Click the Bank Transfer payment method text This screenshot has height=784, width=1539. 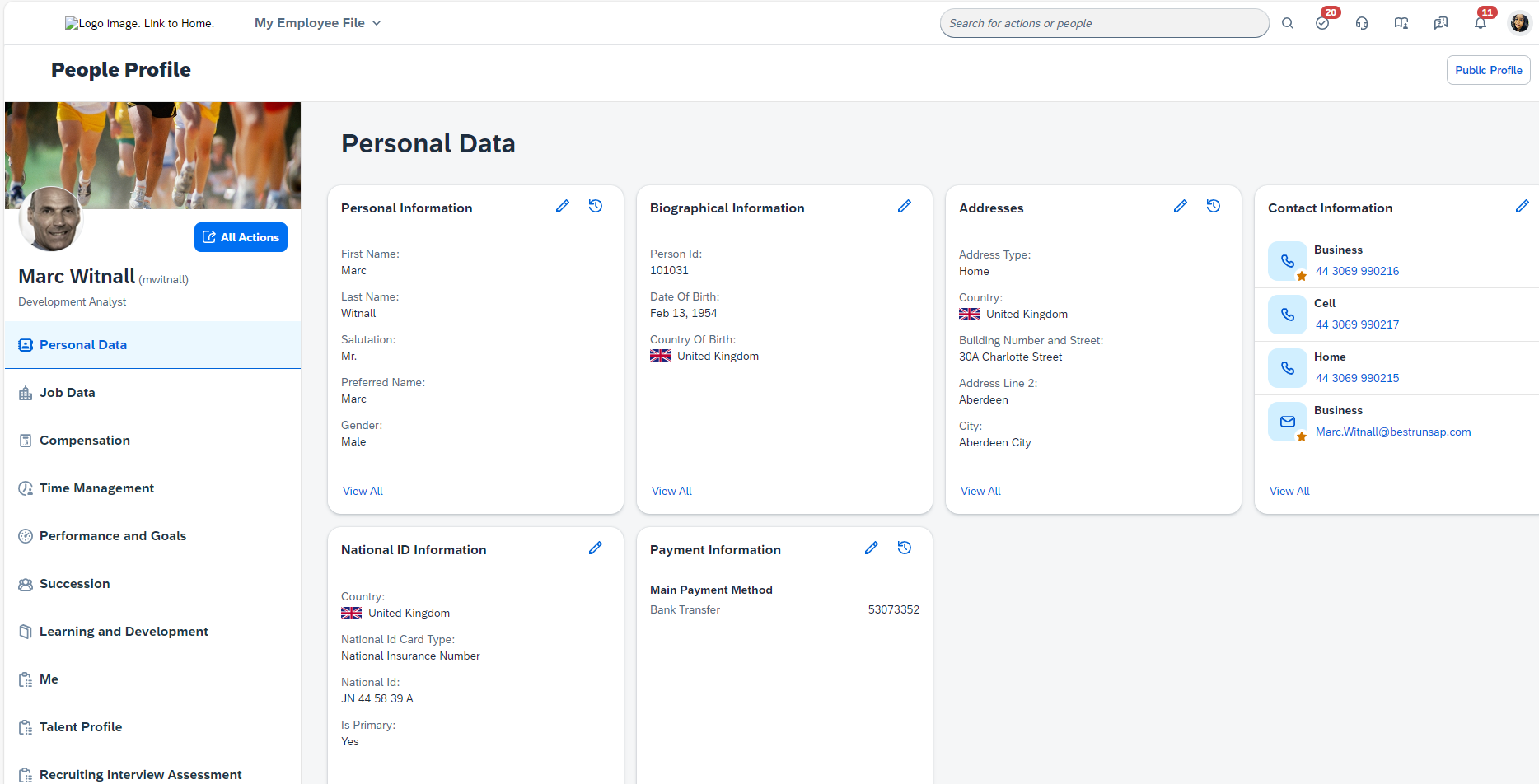(685, 609)
